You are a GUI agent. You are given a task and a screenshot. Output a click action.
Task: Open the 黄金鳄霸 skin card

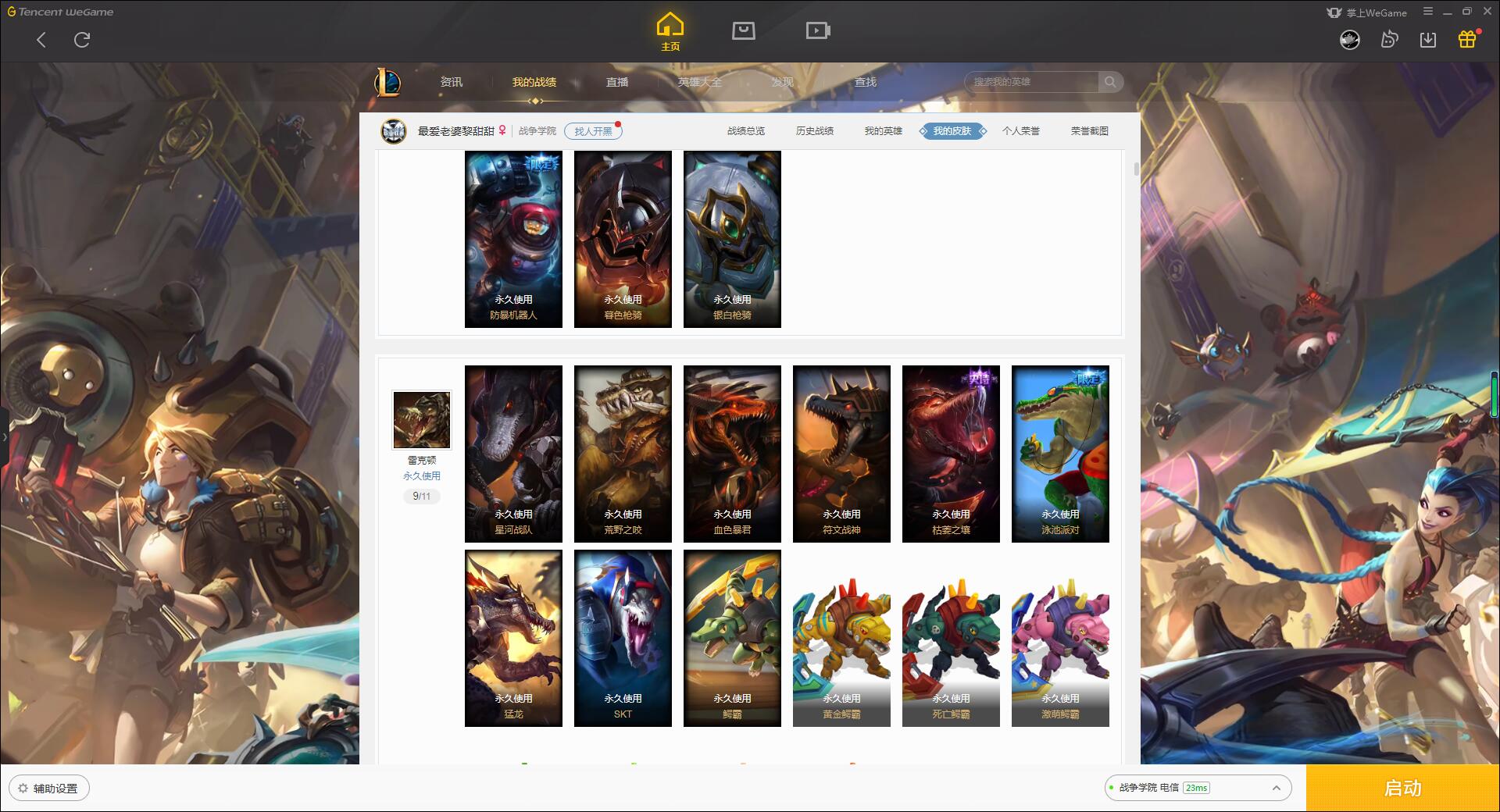coord(841,638)
